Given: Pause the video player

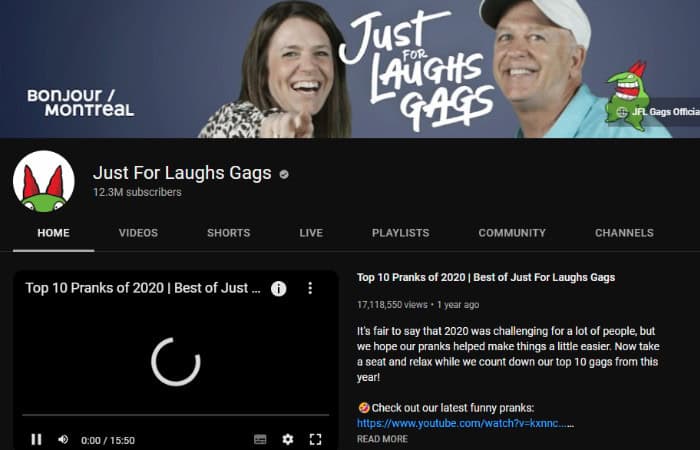Looking at the screenshot, I should [x=37, y=439].
